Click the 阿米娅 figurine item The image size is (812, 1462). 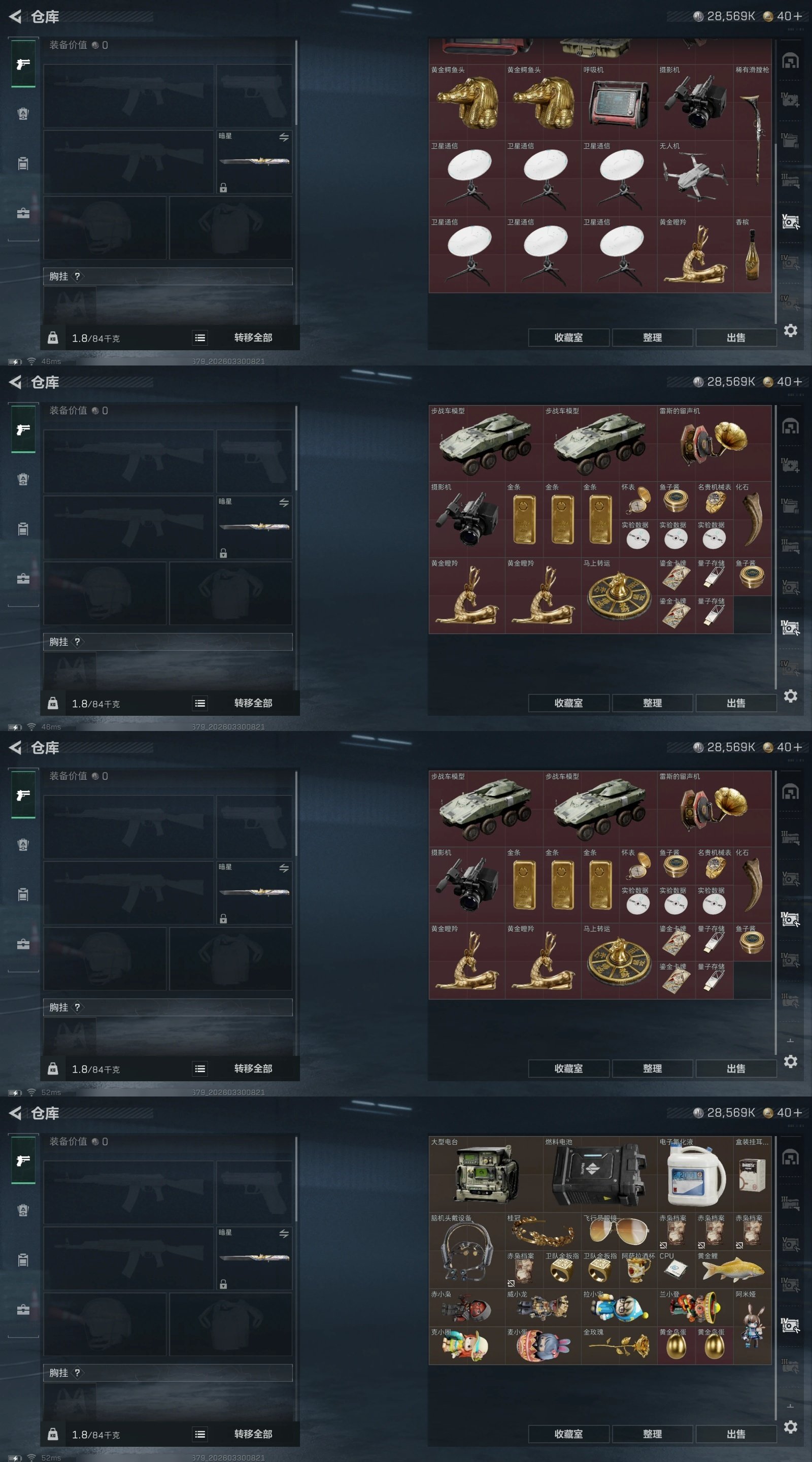pos(752,1326)
